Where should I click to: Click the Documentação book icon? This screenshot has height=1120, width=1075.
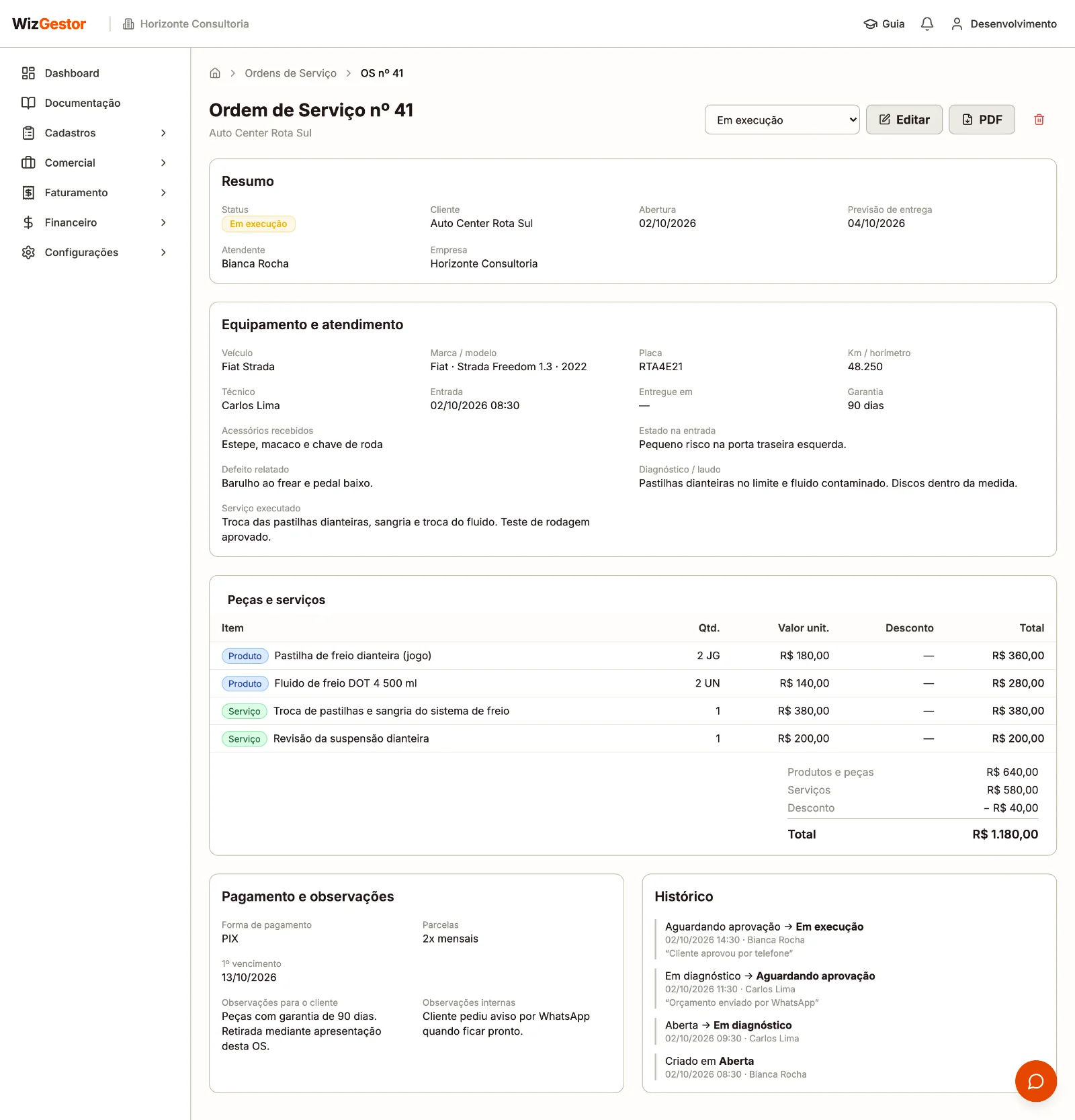coord(28,103)
